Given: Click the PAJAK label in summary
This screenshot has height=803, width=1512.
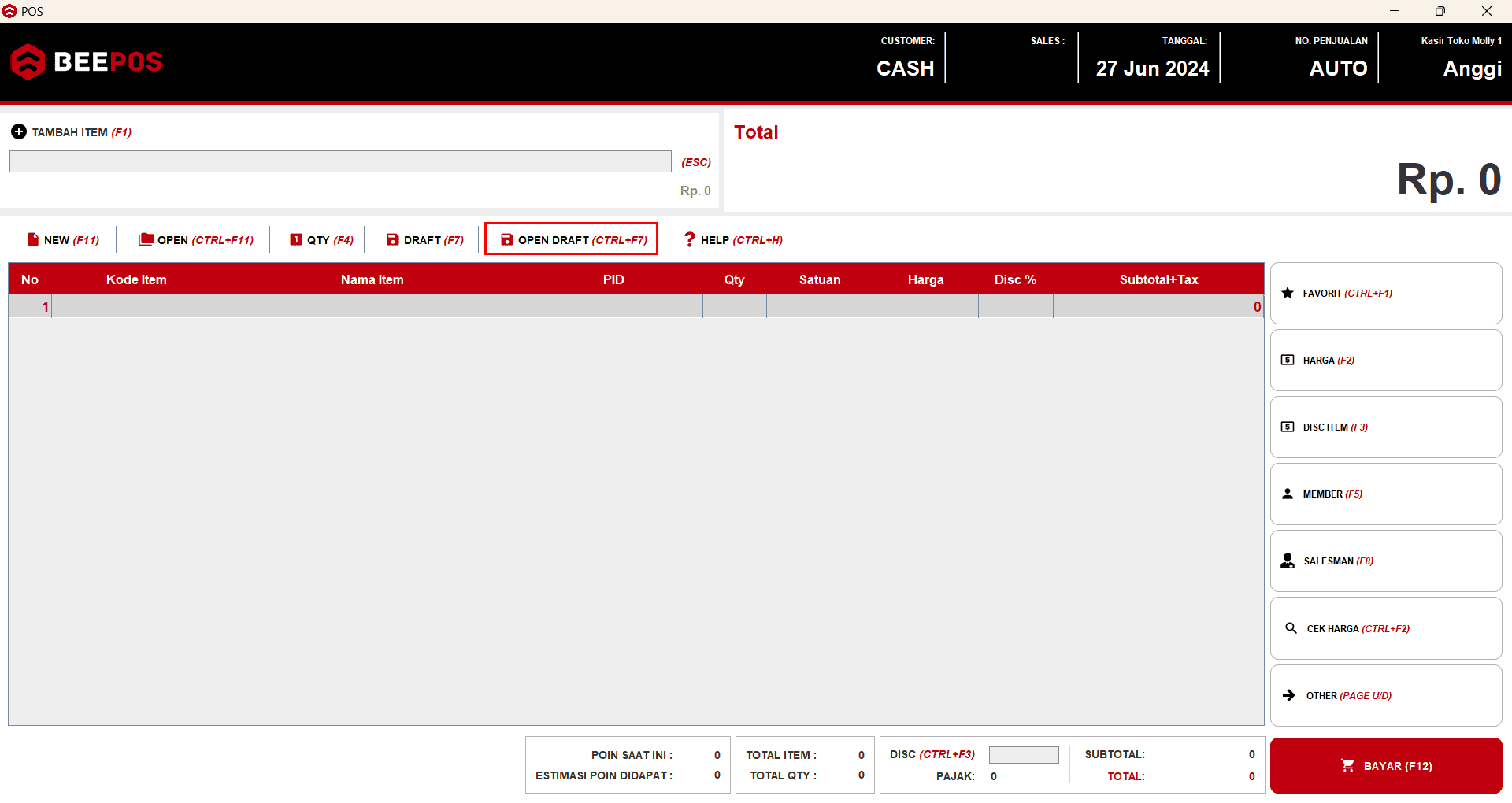Looking at the screenshot, I should (x=955, y=776).
